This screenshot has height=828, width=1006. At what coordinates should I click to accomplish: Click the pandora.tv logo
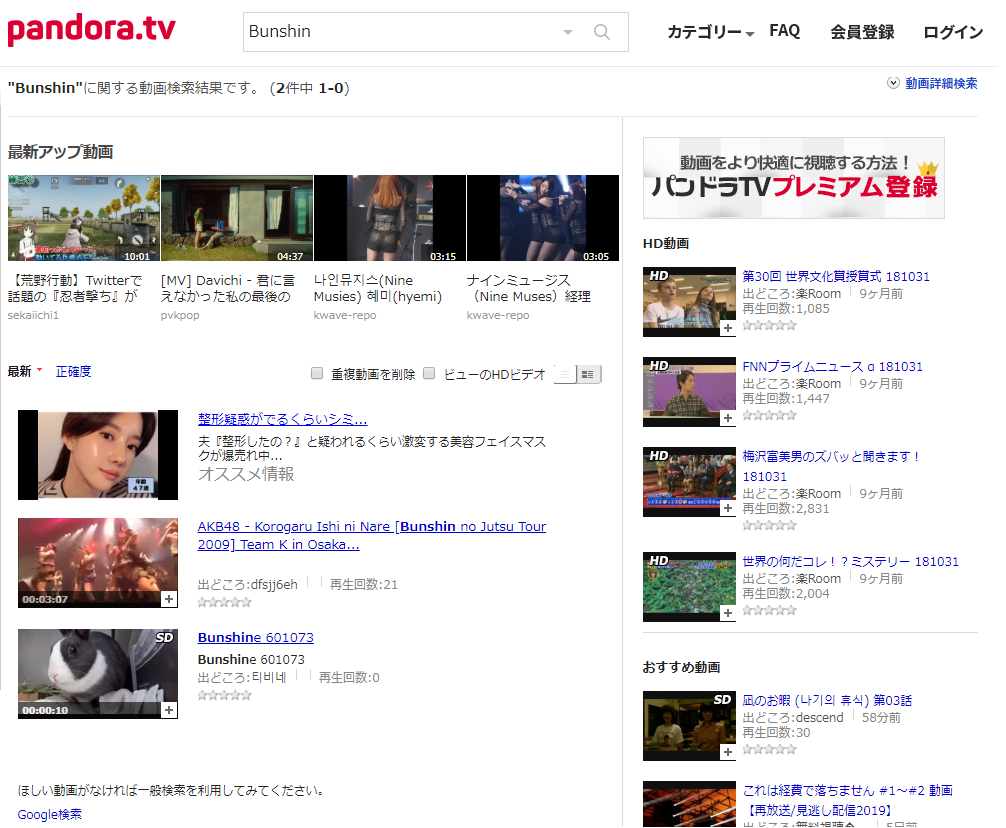click(x=91, y=30)
